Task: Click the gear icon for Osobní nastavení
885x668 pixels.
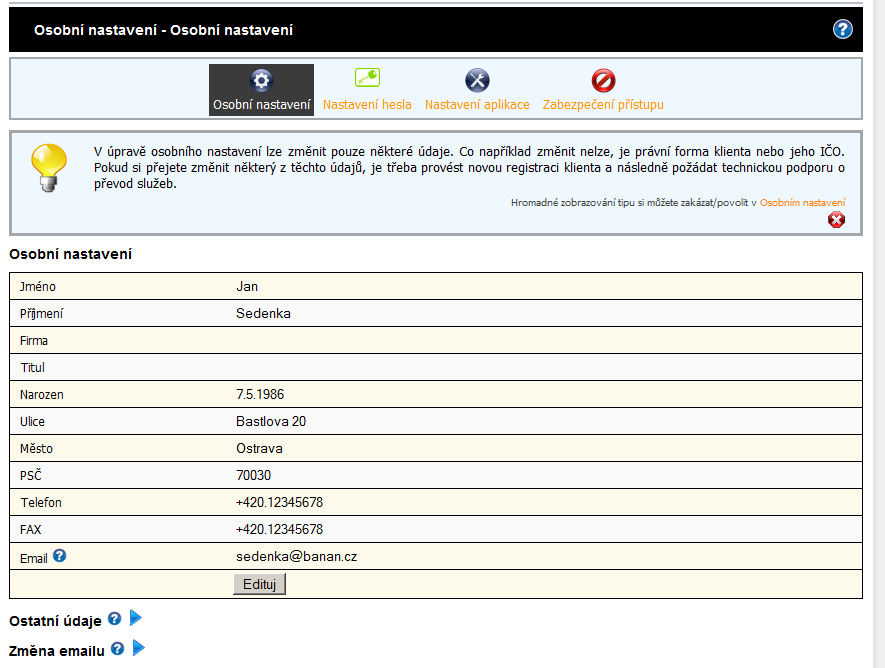Action: click(x=261, y=81)
